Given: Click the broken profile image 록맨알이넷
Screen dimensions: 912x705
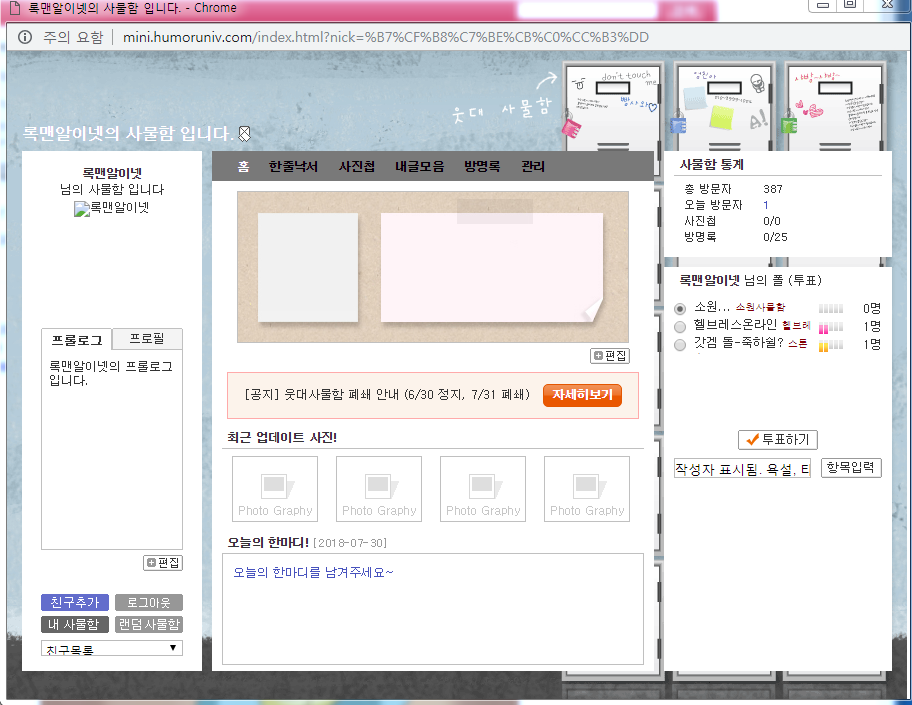Looking at the screenshot, I should (112, 208).
